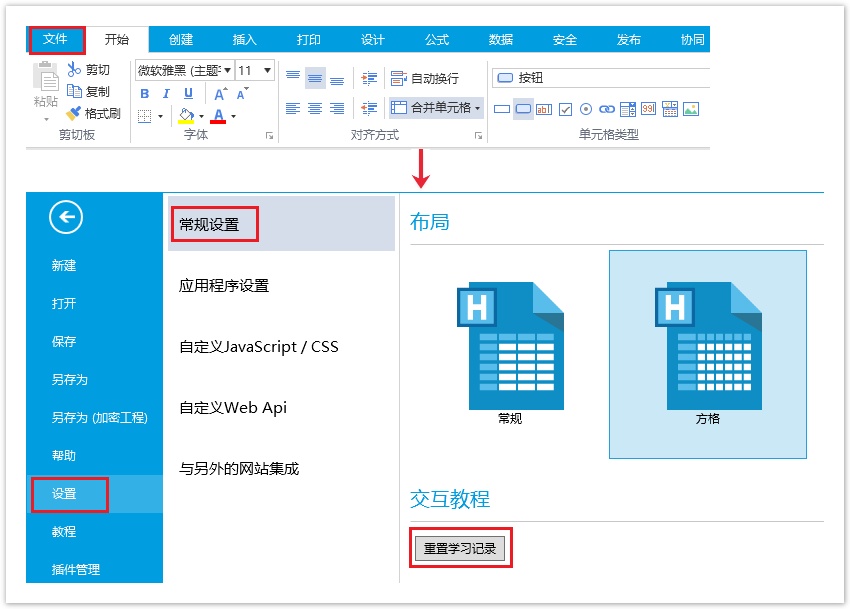Select the radio button cell type icon
850x609 pixels.
[585, 109]
